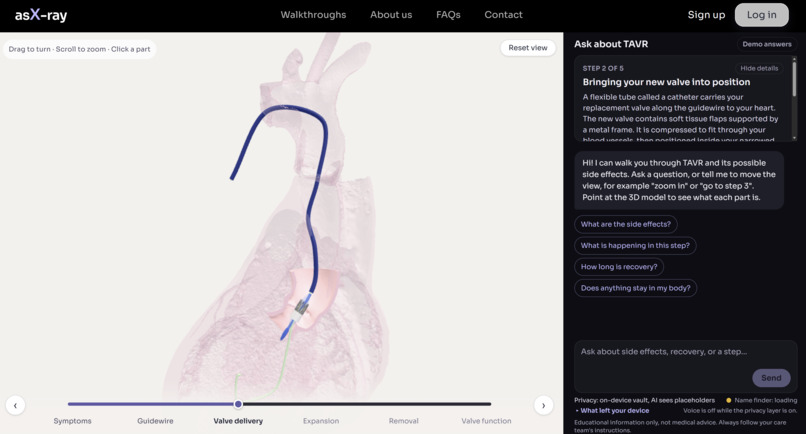Ask 'How long is recovery?'

point(619,267)
